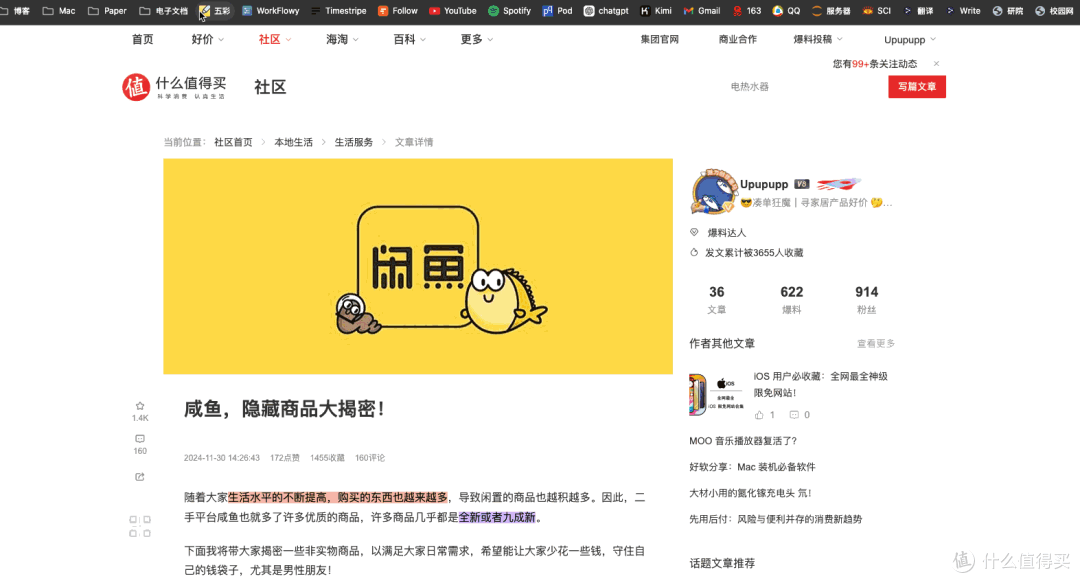Open comments via the 160 comment icon
Viewport: 1080px width, 583px height.
click(x=140, y=439)
